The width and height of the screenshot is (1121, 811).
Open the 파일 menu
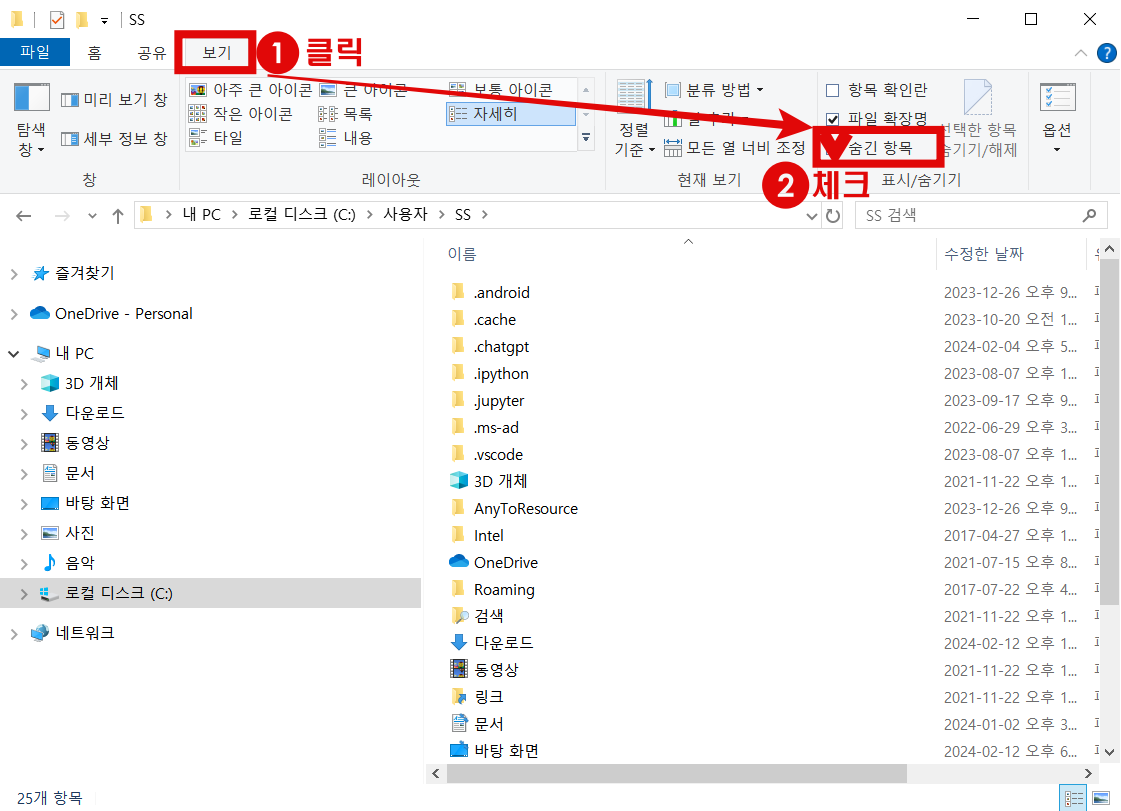point(36,52)
